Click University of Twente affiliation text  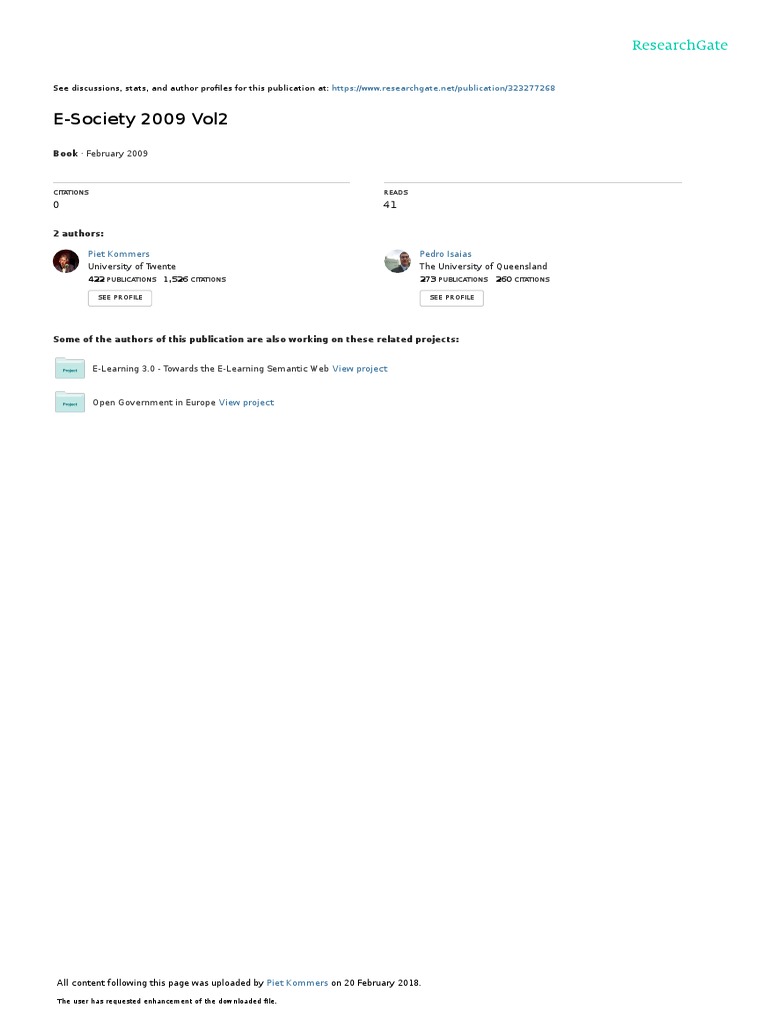click(x=132, y=266)
